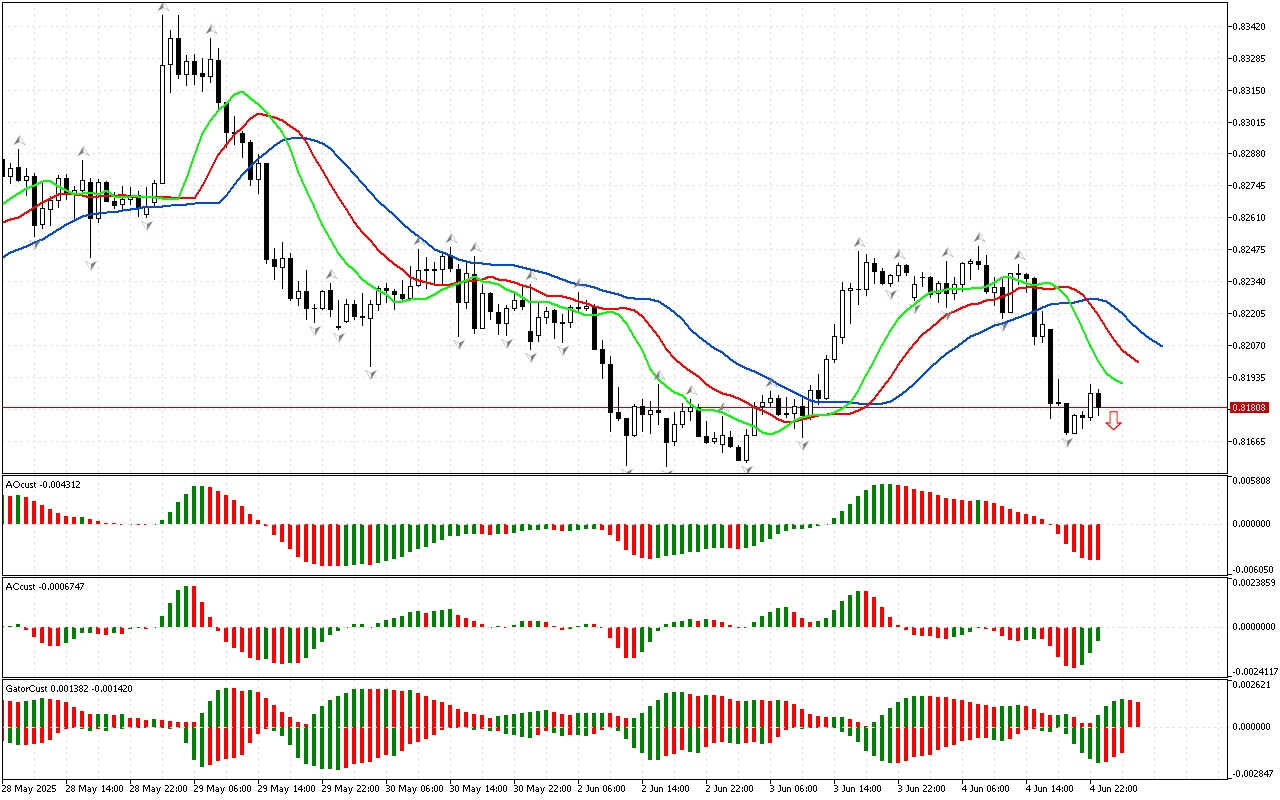This screenshot has width=1280, height=800.
Task: Click the red down-arrow sell signal
Action: tap(1113, 421)
